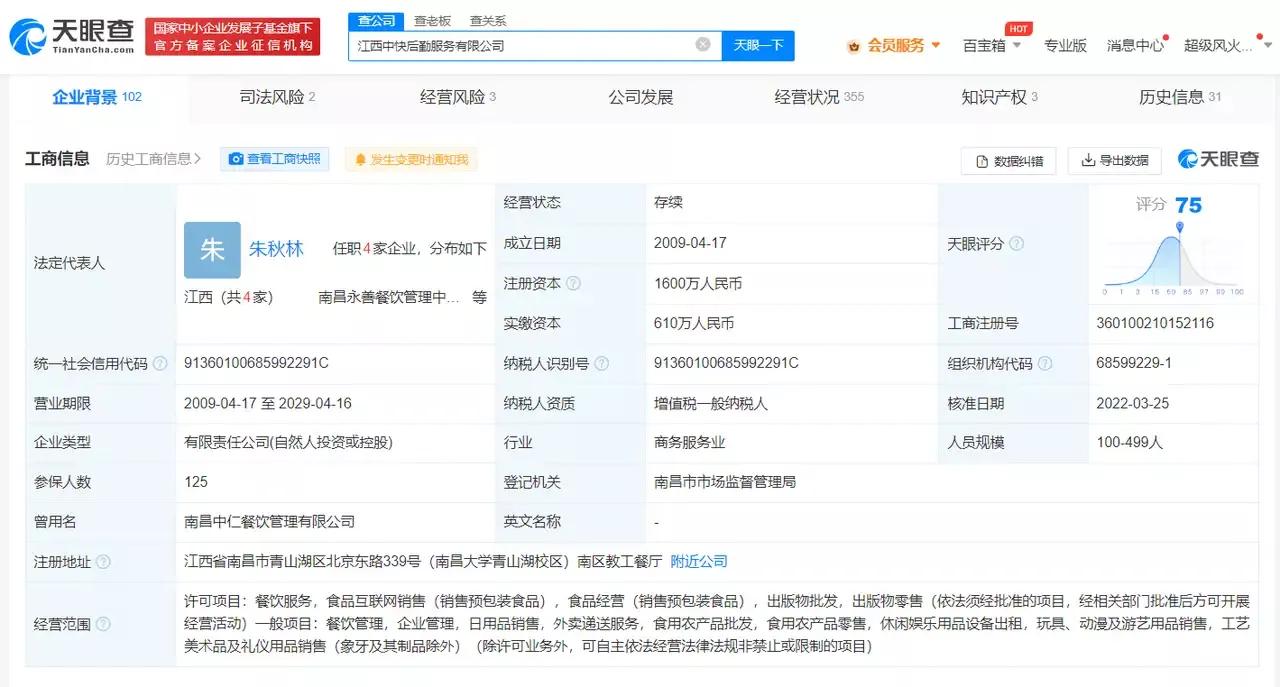
Task: Click inside the company name search field
Action: pos(500,43)
